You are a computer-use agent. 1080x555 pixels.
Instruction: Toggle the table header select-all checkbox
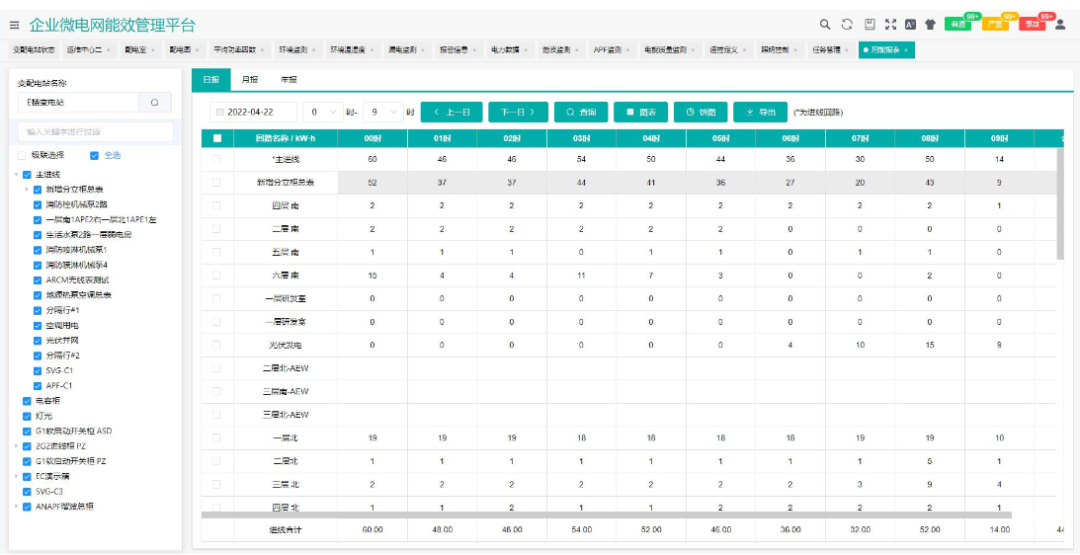pos(218,138)
